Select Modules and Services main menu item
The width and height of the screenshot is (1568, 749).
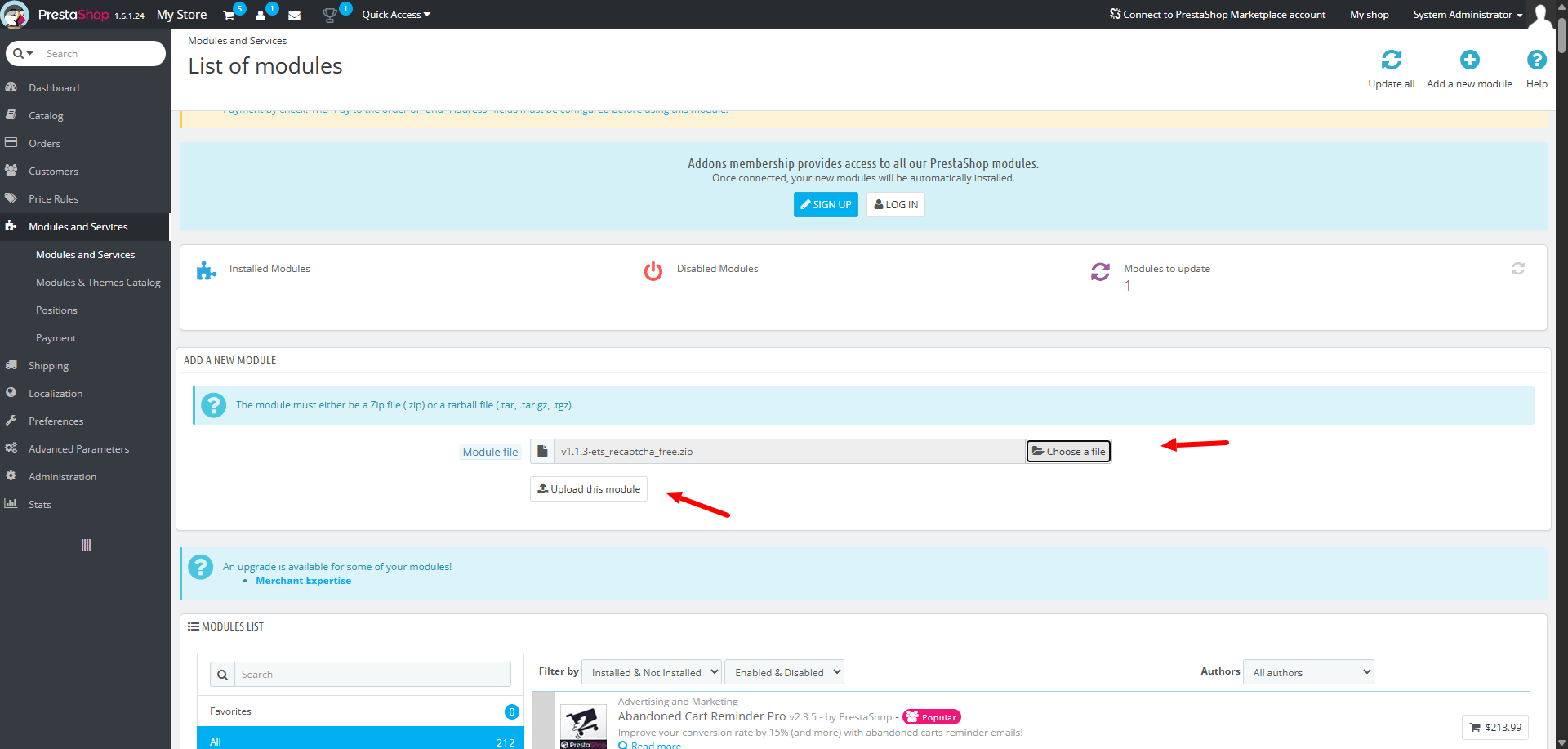click(x=85, y=227)
